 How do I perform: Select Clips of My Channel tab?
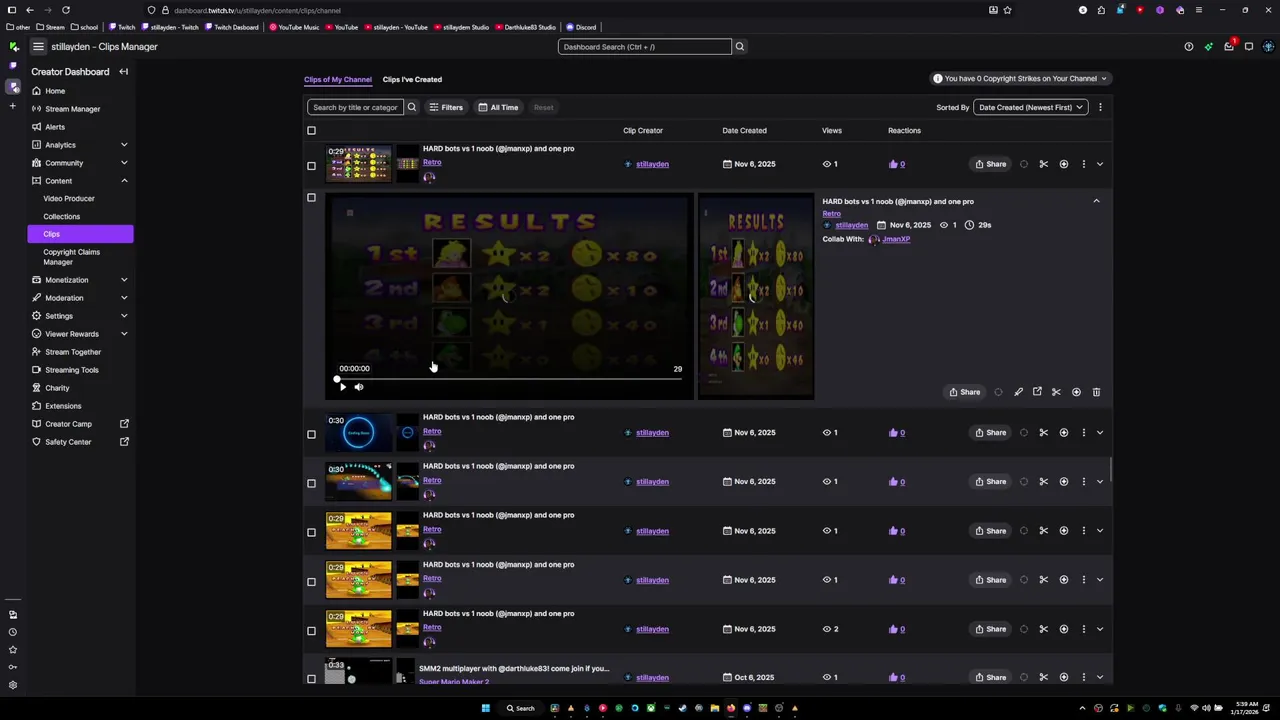338,79
